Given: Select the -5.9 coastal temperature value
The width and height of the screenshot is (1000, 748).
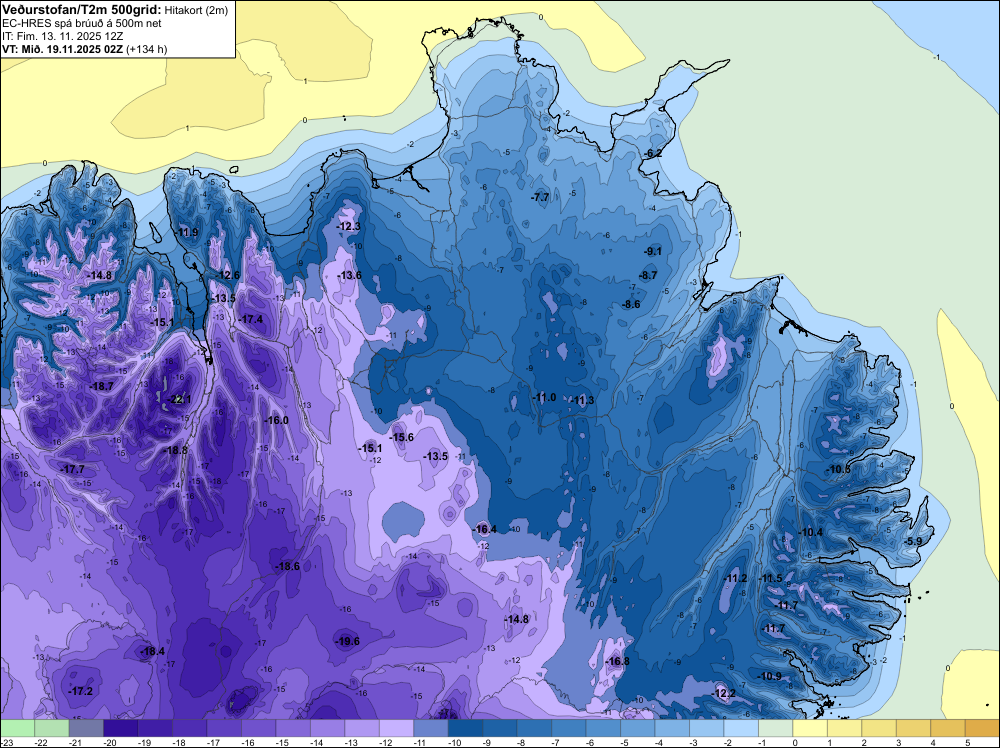Looking at the screenshot, I should pyautogui.click(x=913, y=541).
